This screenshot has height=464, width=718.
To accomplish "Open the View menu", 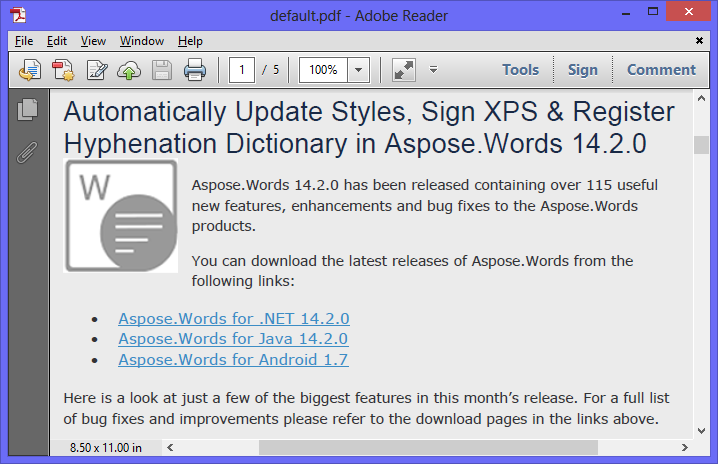I will (93, 41).
